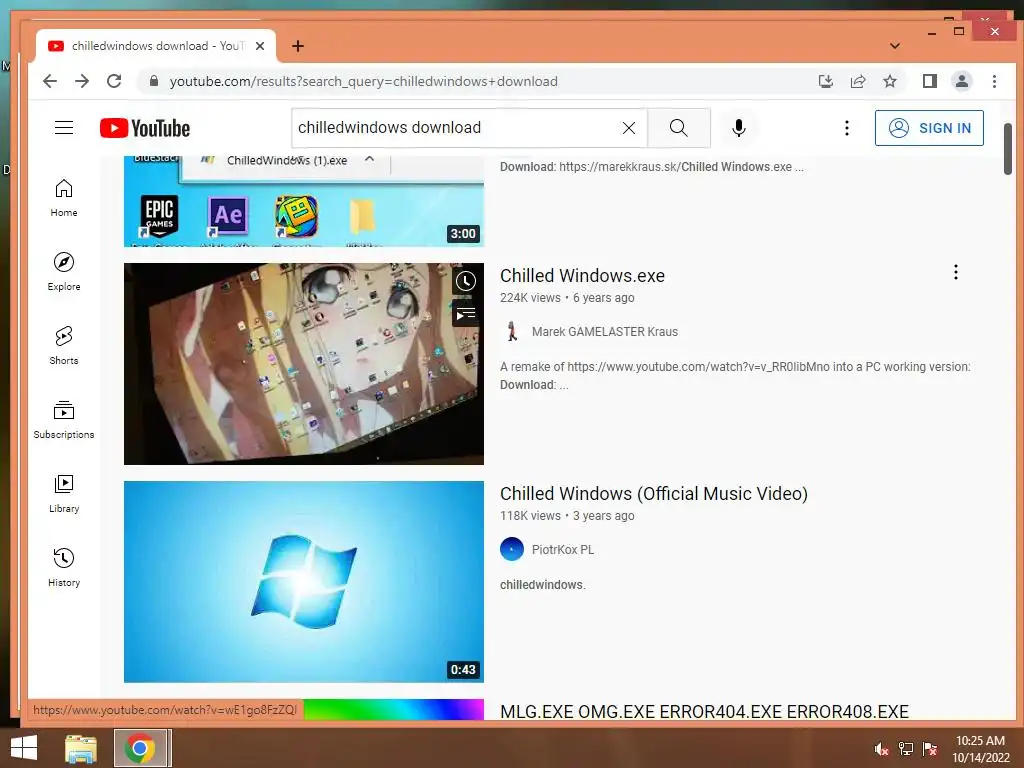Go back in Chrome

(x=50, y=81)
